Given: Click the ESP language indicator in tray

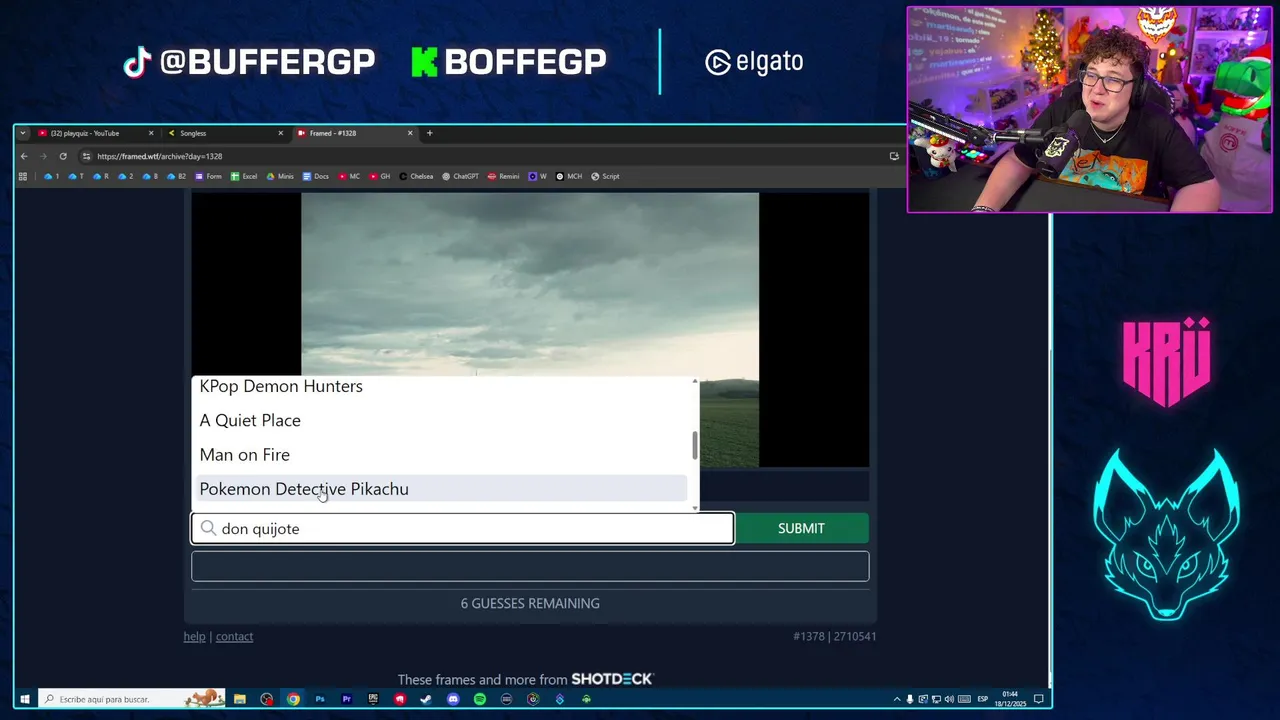Looking at the screenshot, I should [x=982, y=699].
